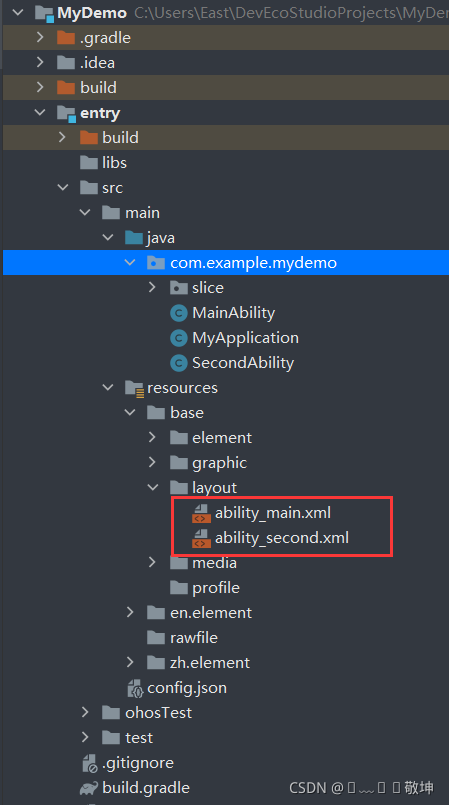Expand the .gradle folder
This screenshot has width=449, height=805.
point(40,37)
